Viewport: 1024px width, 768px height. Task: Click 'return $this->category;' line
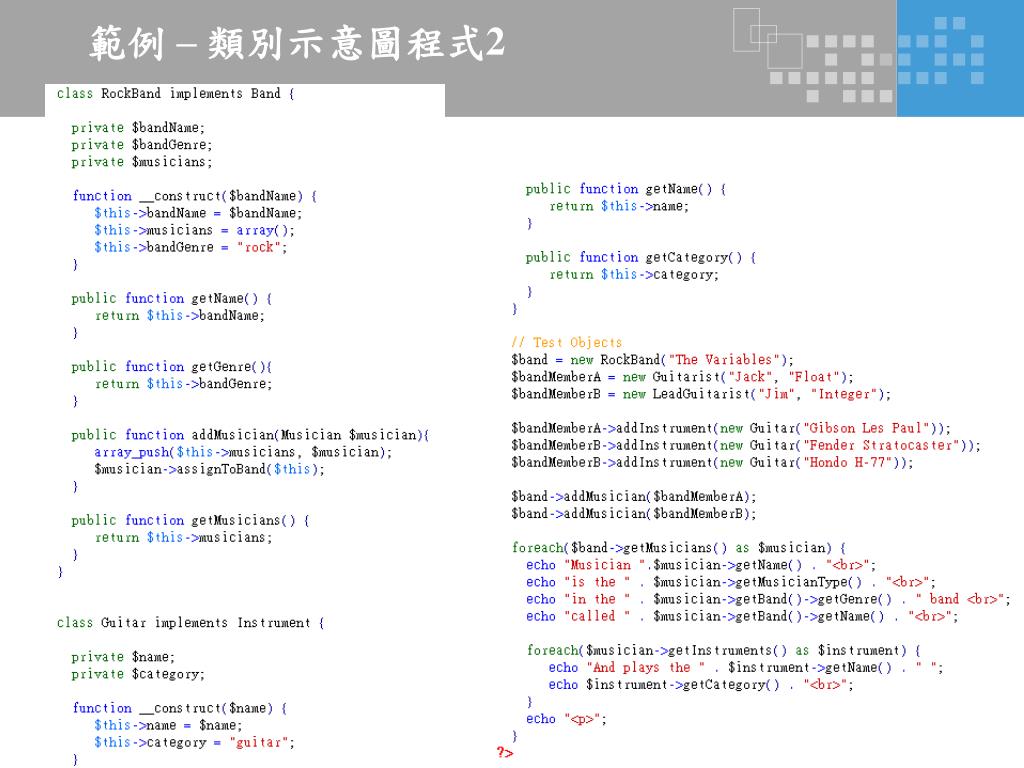[634, 275]
